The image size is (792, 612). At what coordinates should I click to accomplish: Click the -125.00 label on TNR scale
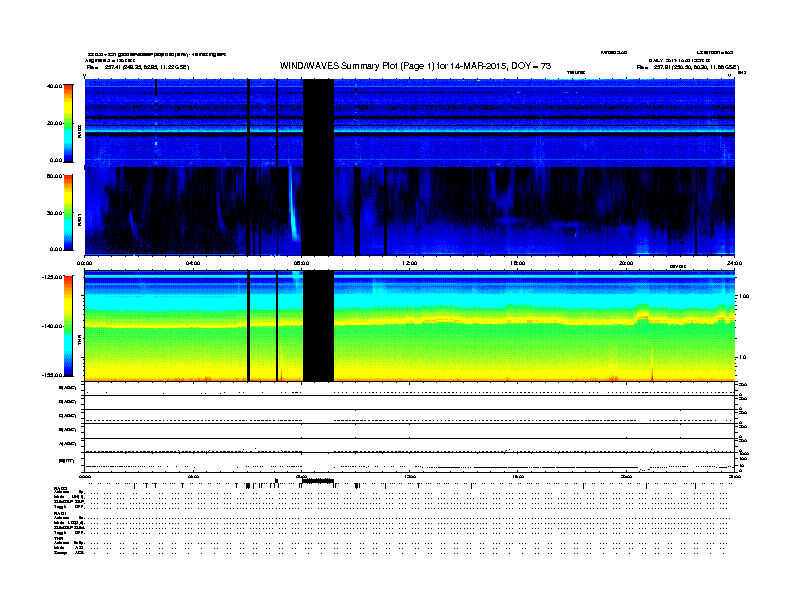[x=52, y=277]
